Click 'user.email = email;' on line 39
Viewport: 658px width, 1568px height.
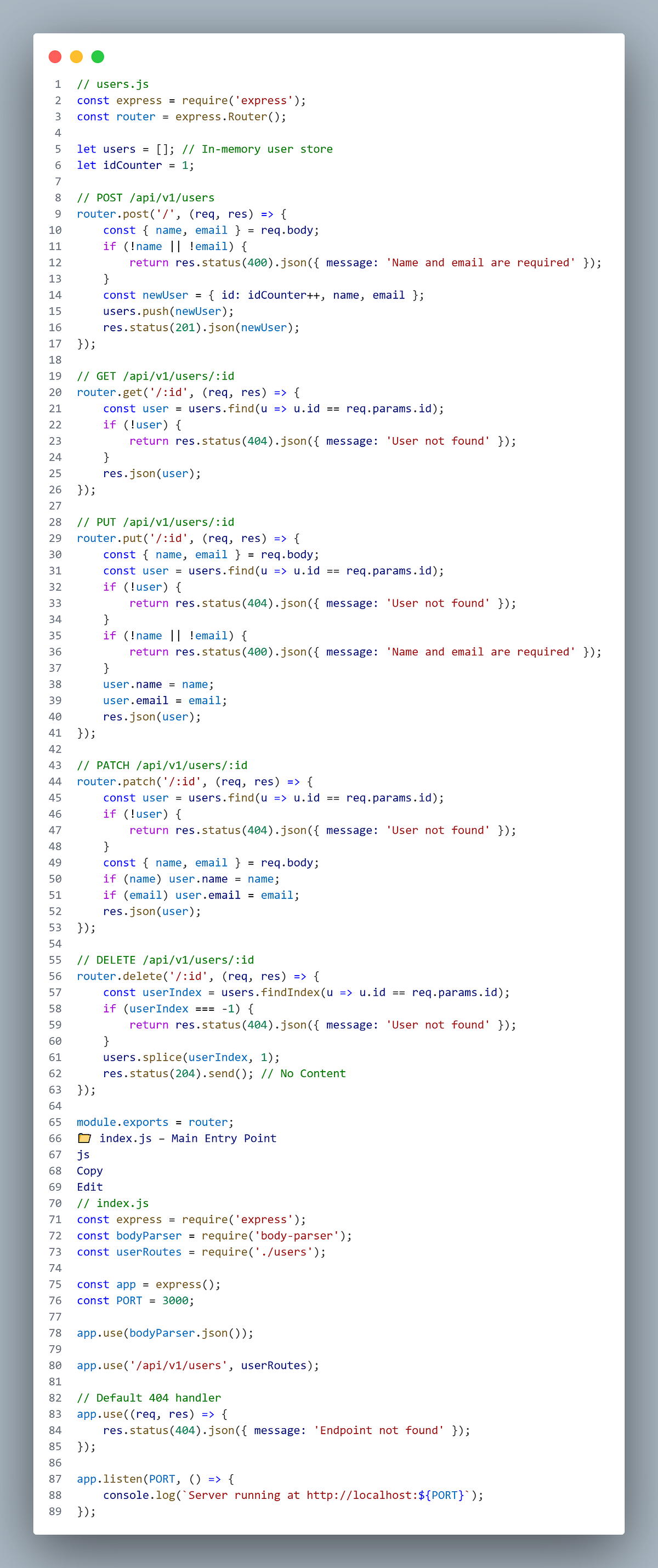coord(165,700)
